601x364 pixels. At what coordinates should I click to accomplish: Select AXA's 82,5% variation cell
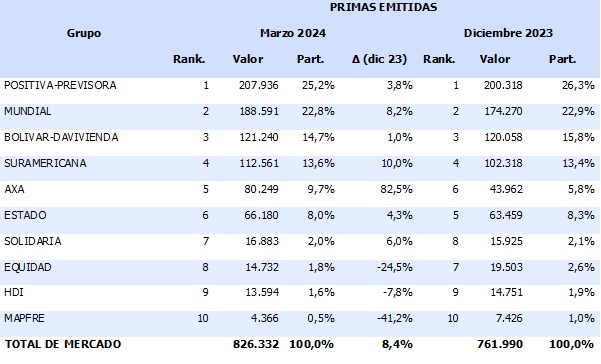coord(397,189)
